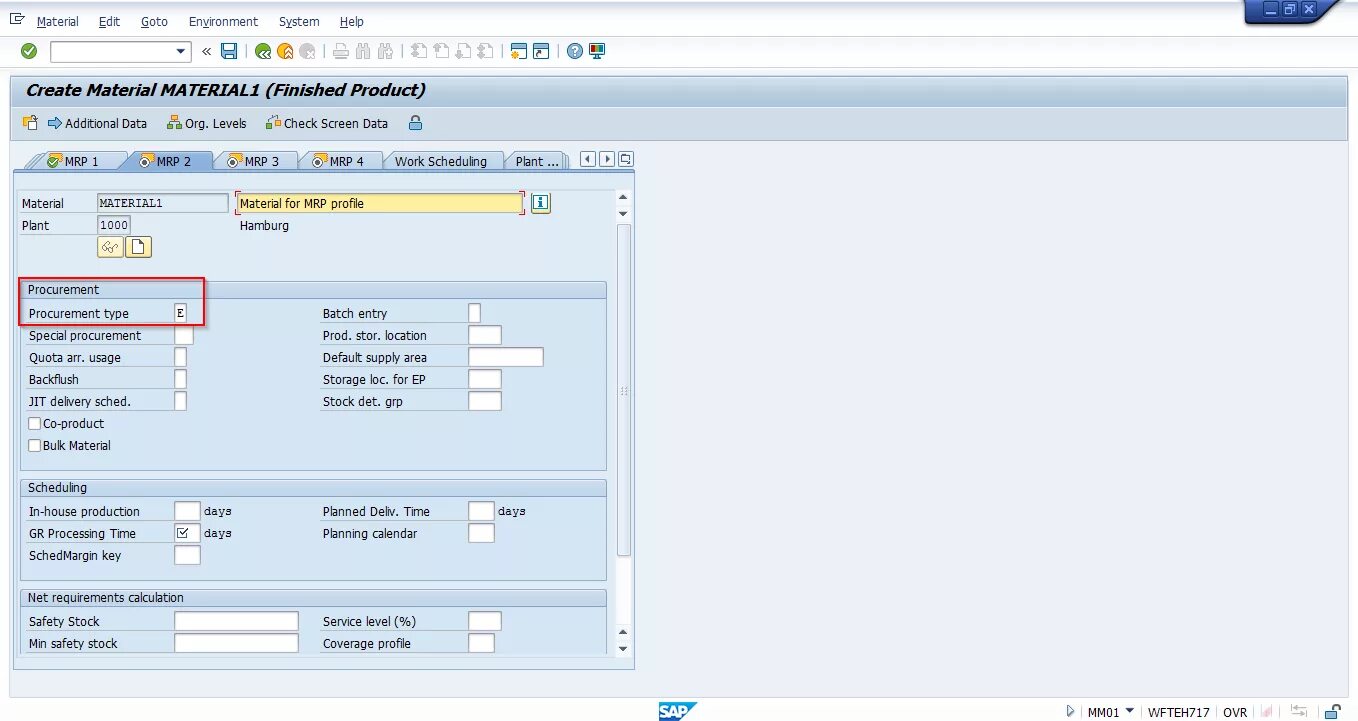Click the transfer arrows icon in status bar
The width and height of the screenshot is (1358, 721).
click(1299, 712)
